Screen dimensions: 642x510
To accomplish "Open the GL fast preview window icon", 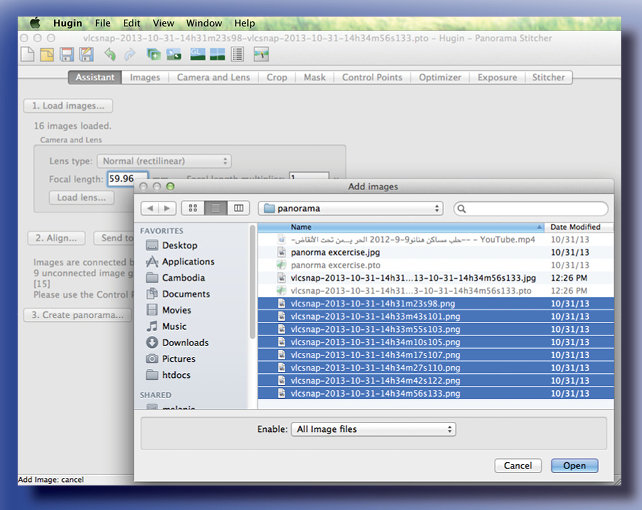I will point(198,54).
